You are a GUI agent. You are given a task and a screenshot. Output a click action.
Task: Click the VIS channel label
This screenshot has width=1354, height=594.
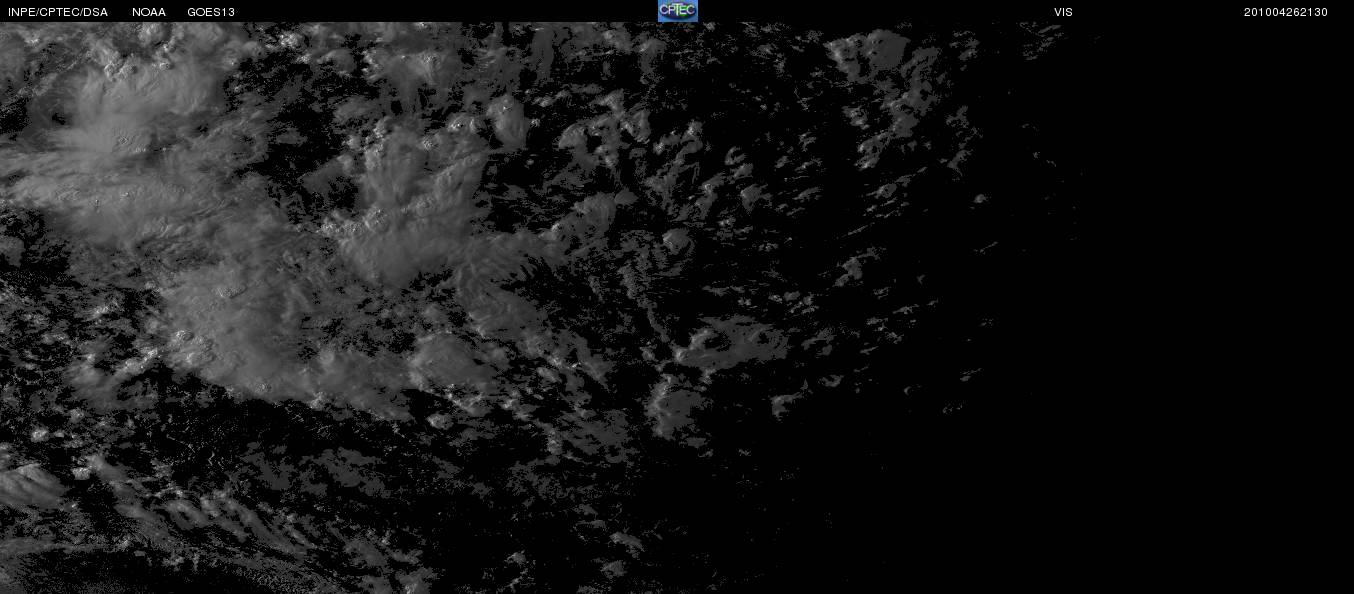1063,12
